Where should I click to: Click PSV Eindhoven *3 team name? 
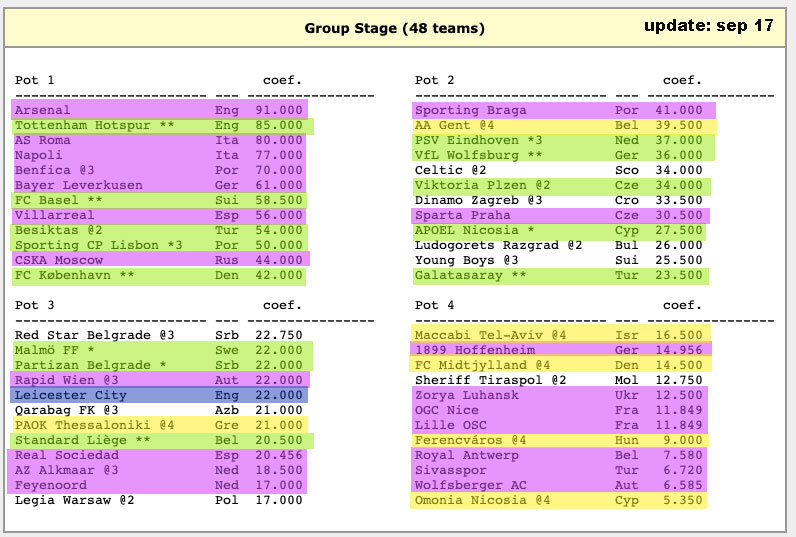479,140
